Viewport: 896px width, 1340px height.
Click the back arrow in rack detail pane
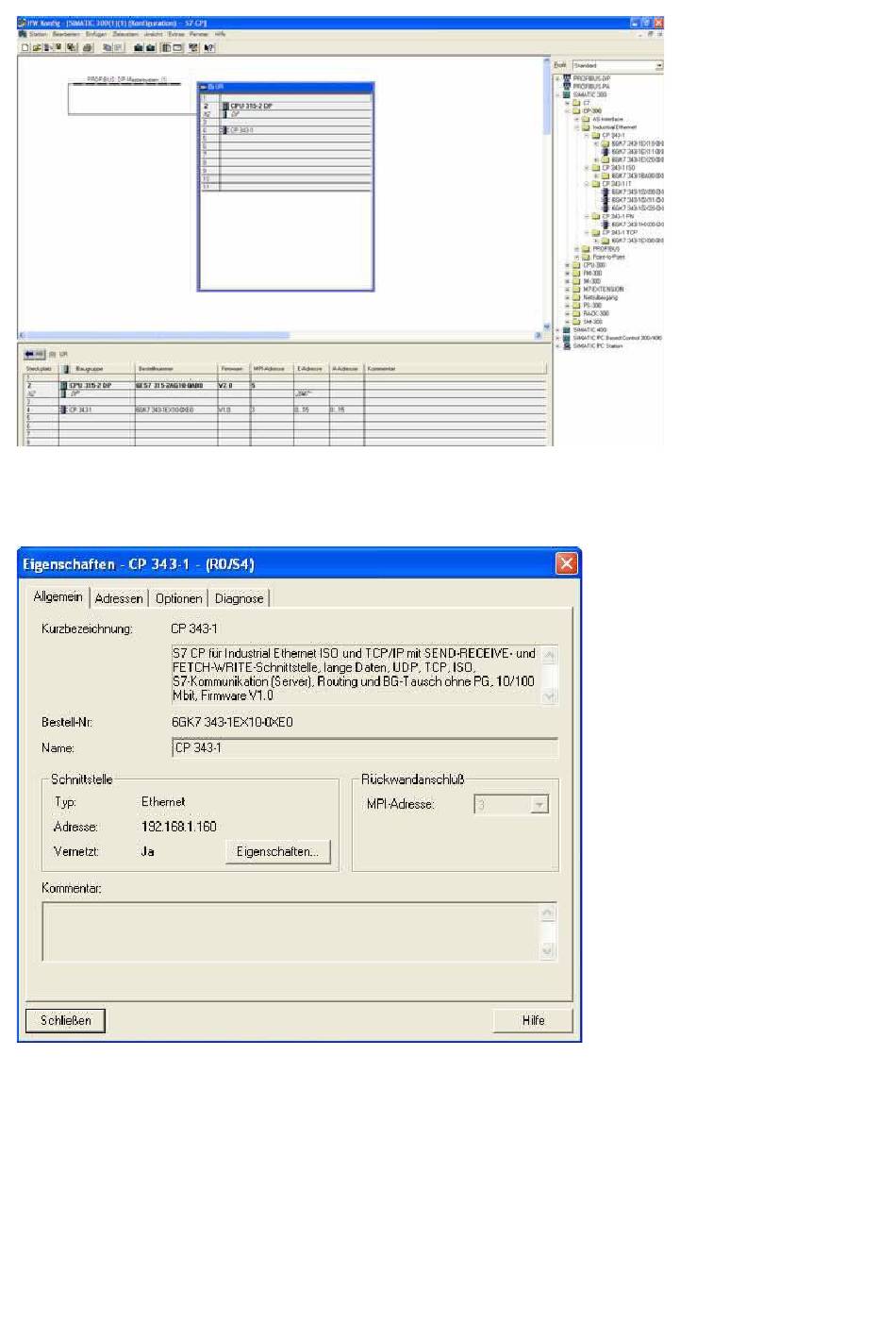pyautogui.click(x=30, y=354)
